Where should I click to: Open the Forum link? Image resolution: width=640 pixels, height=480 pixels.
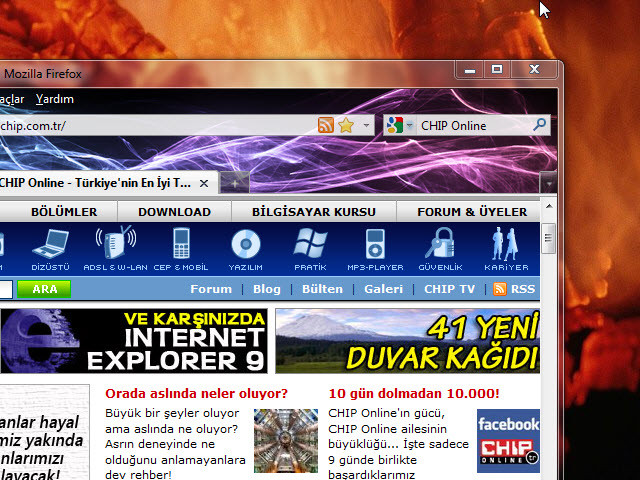211,289
